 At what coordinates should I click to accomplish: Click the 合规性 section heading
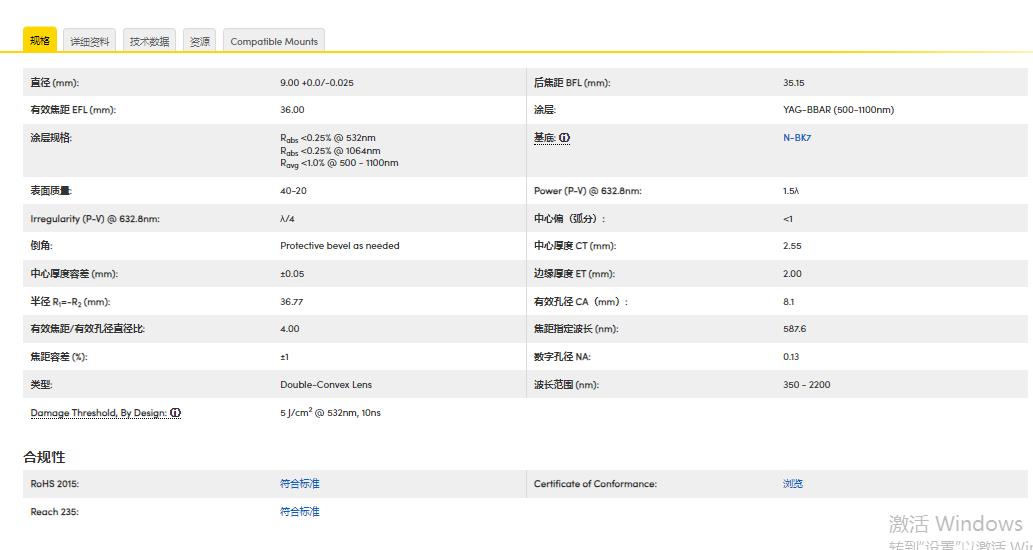point(45,457)
